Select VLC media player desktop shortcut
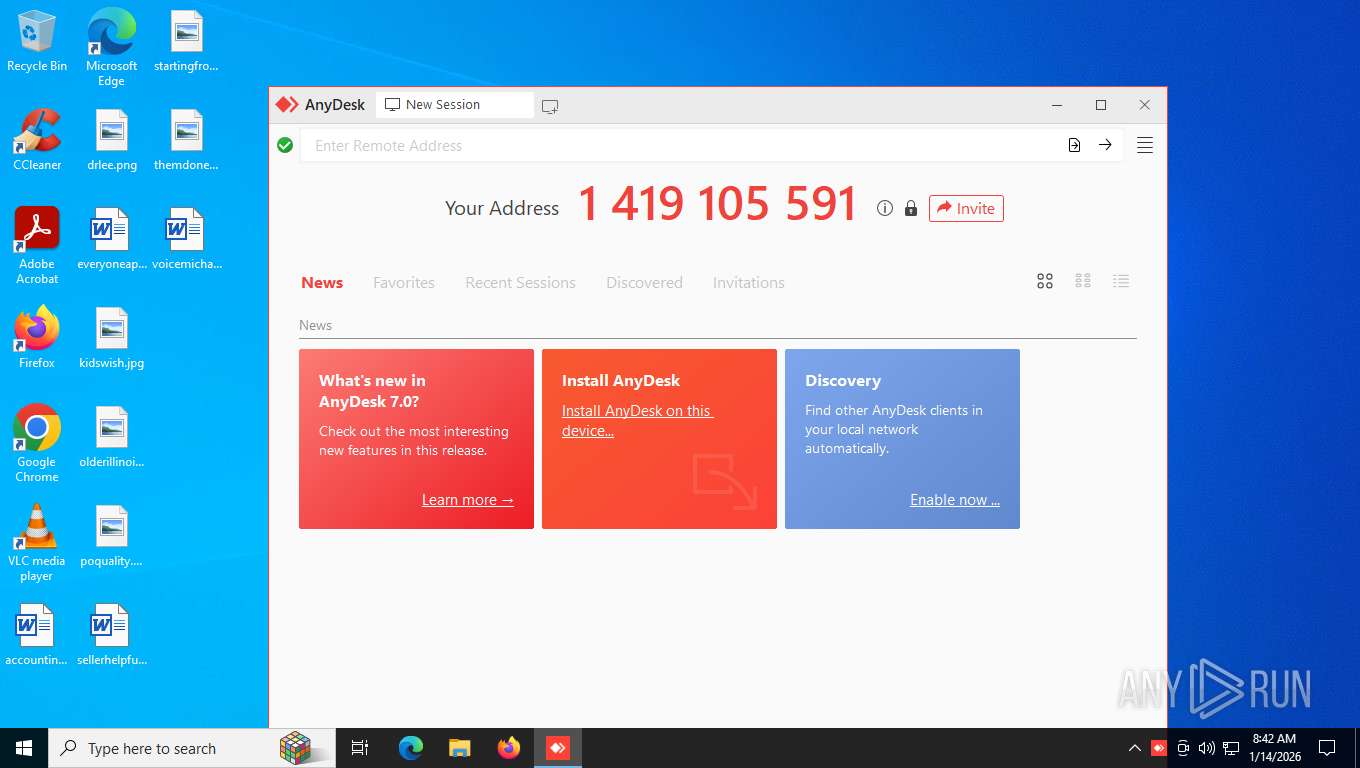This screenshot has height=768, width=1360. tap(37, 543)
